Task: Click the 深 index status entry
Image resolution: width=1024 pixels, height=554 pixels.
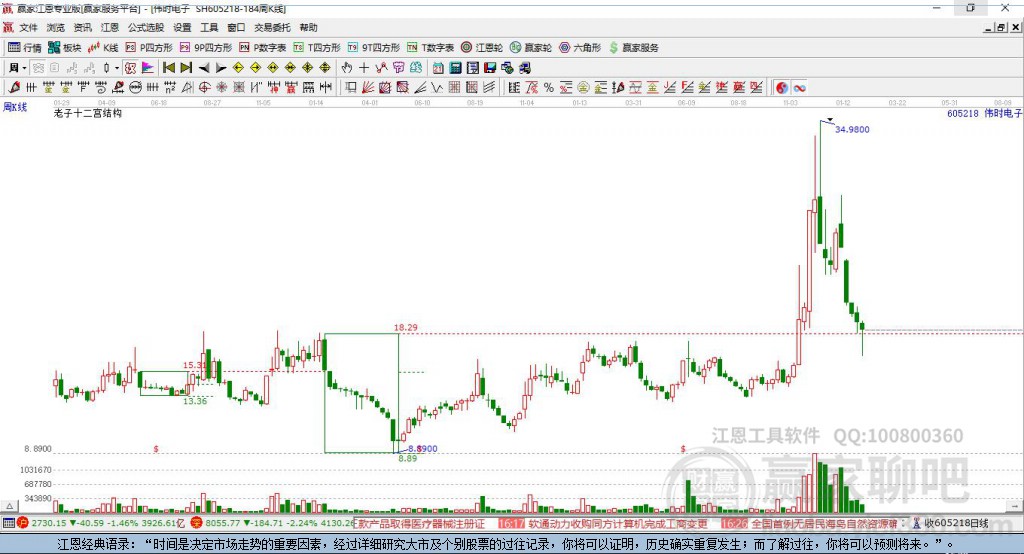Action: 272,523
